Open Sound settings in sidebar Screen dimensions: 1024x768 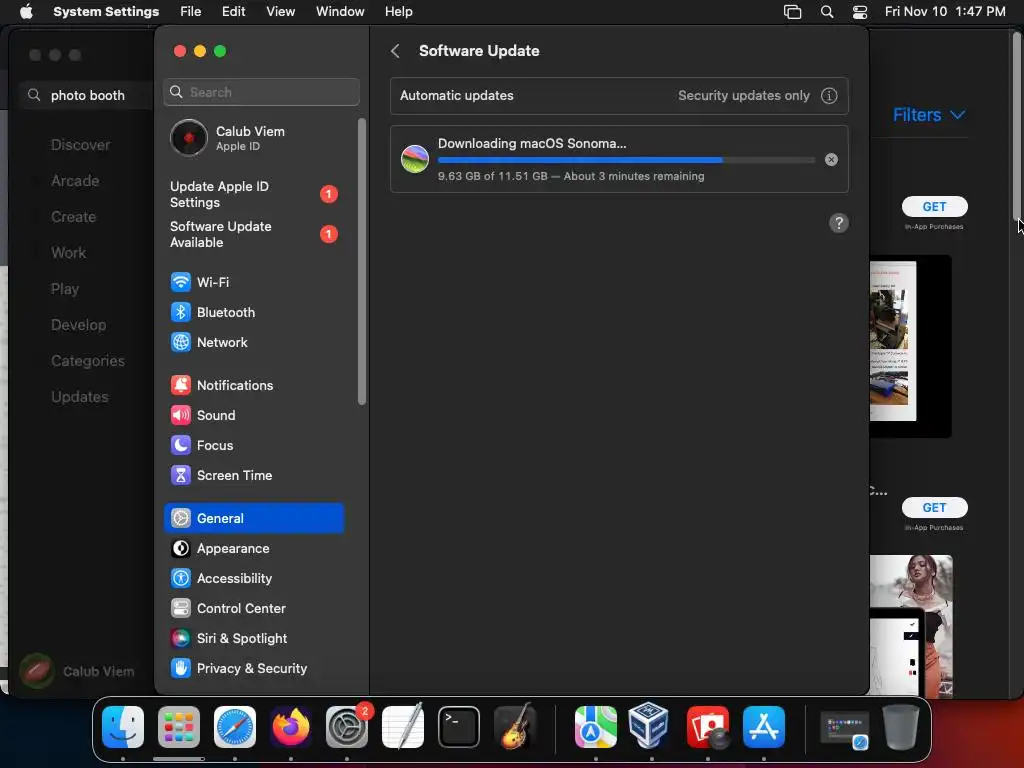pyautogui.click(x=253, y=415)
